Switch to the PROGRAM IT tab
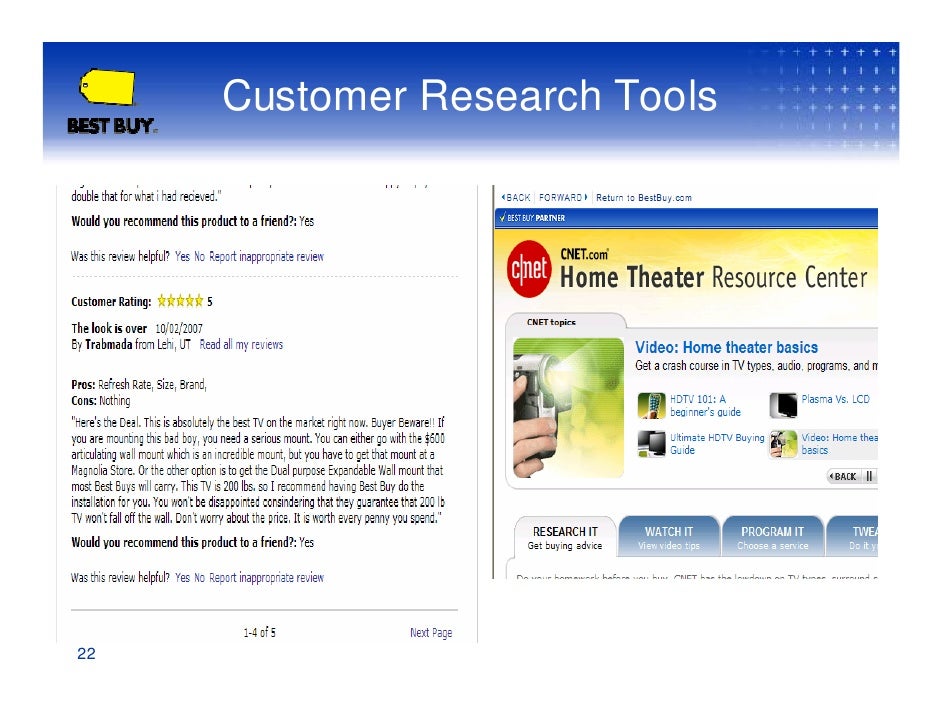This screenshot has width=942, height=728. pos(773,537)
